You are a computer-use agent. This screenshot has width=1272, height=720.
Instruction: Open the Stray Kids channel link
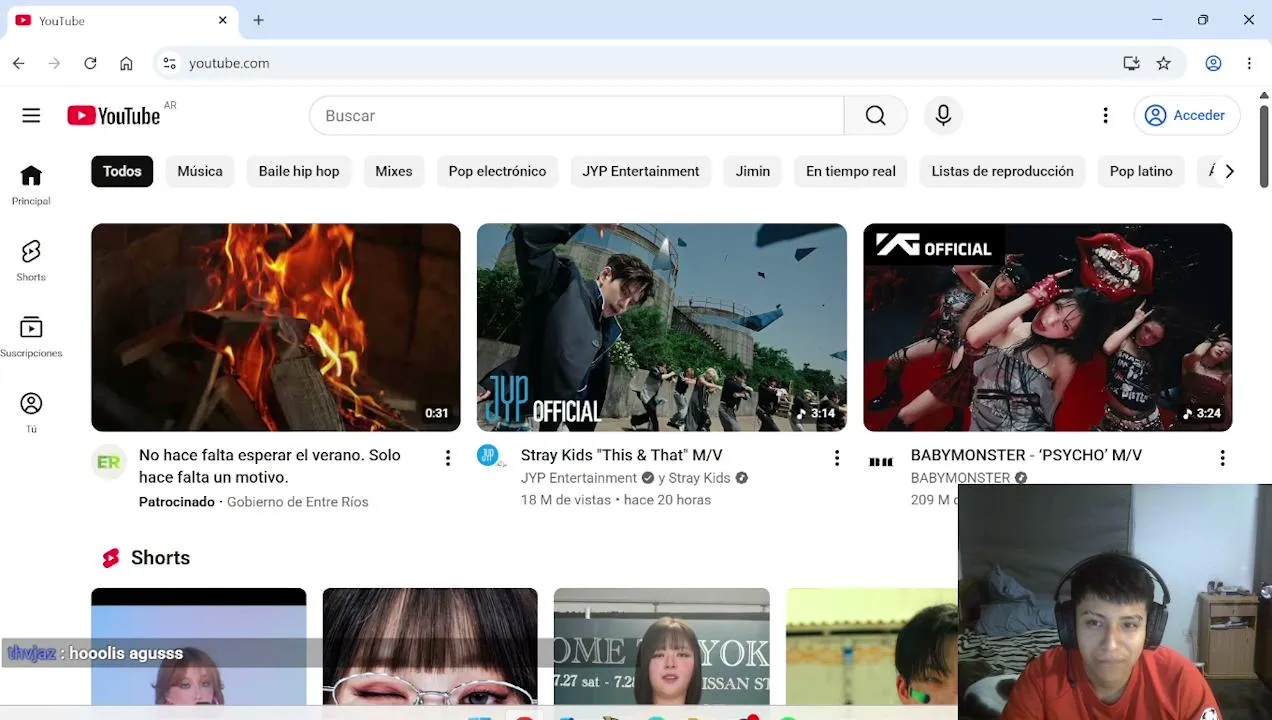[699, 478]
